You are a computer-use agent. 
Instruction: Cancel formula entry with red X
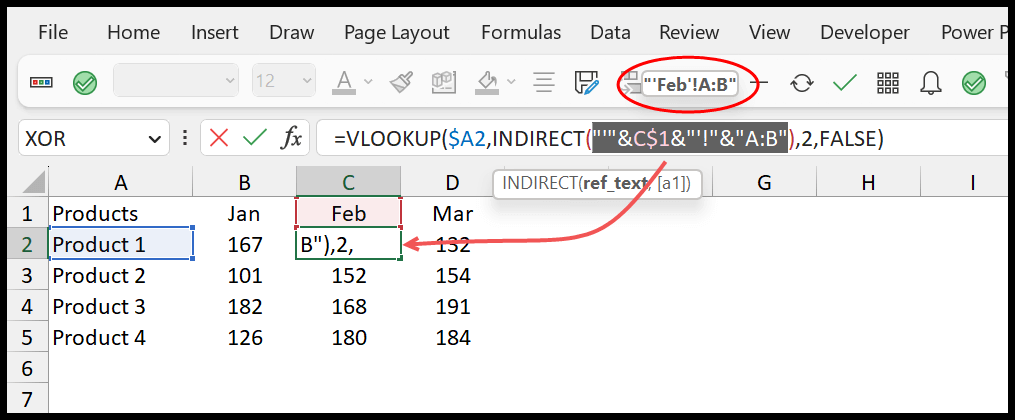[x=219, y=138]
